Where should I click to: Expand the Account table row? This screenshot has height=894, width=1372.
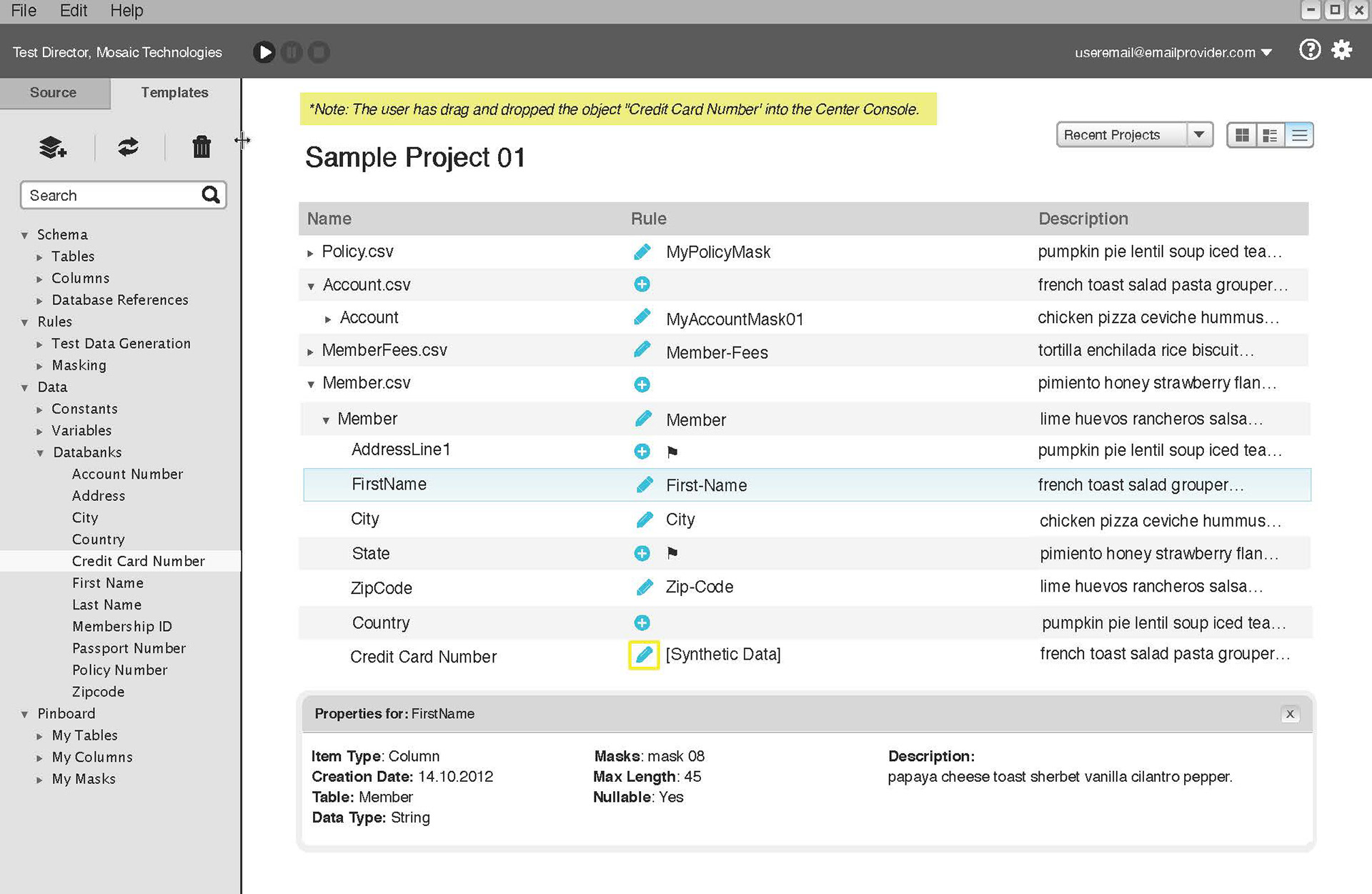tap(328, 319)
